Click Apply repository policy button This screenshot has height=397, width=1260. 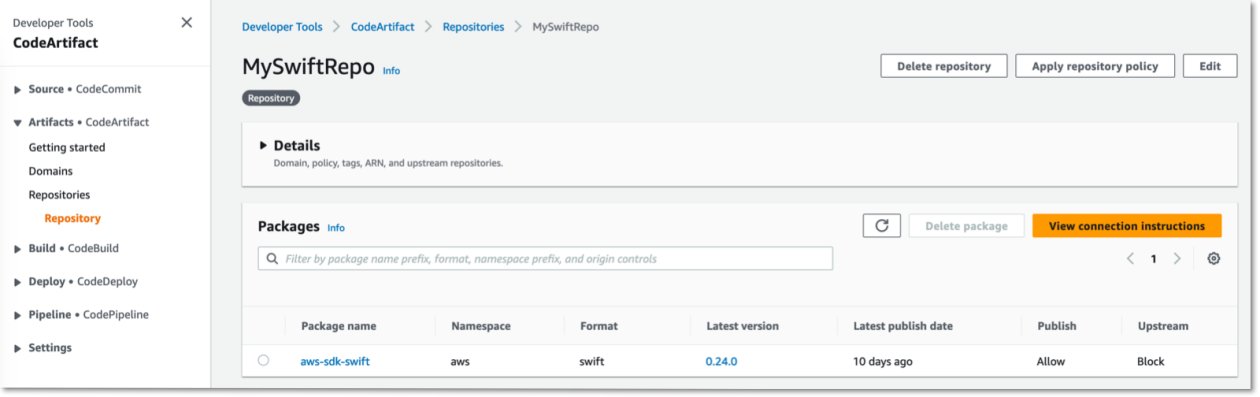click(x=1094, y=66)
